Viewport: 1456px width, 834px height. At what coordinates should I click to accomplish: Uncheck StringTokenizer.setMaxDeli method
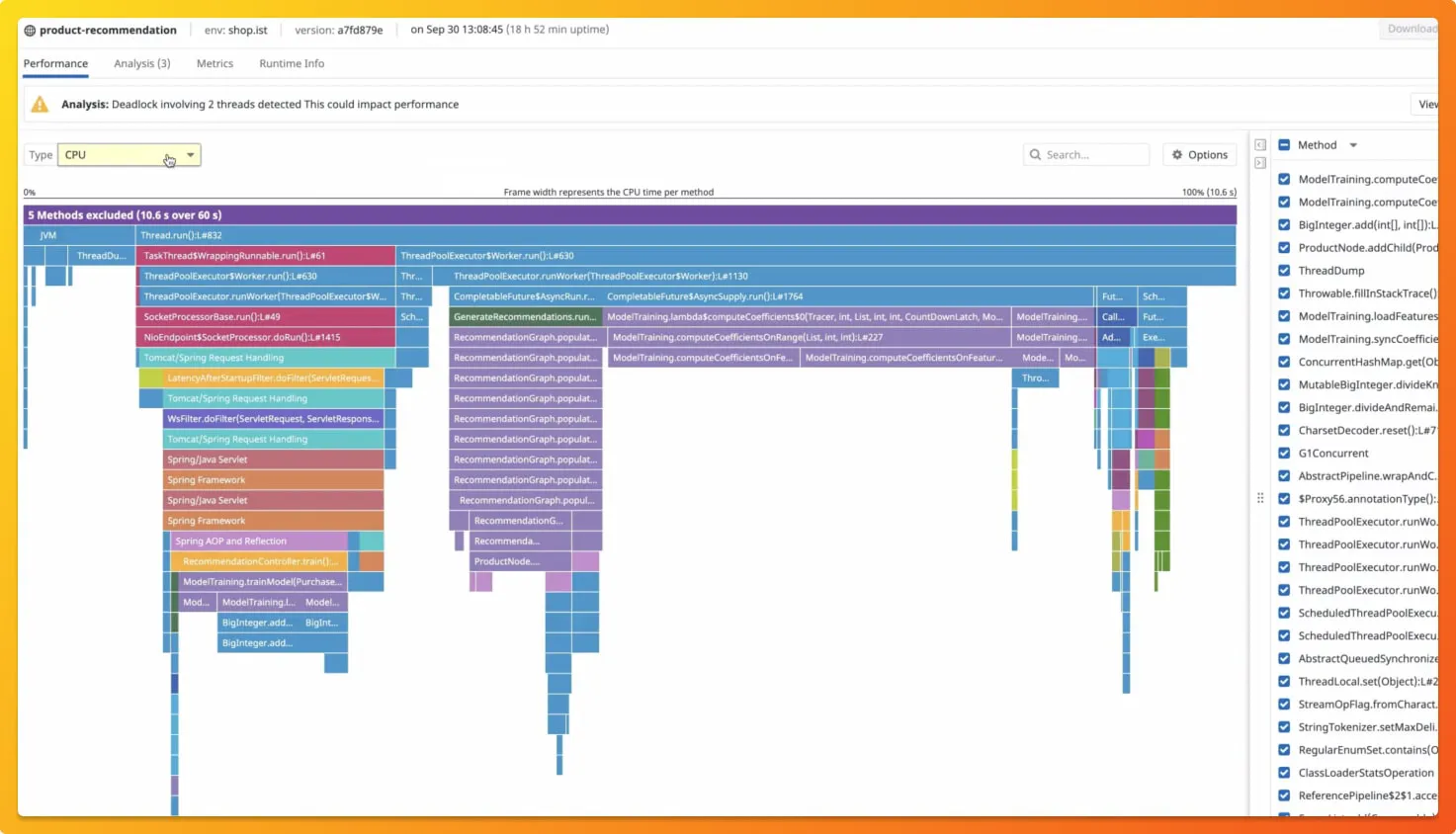1284,726
